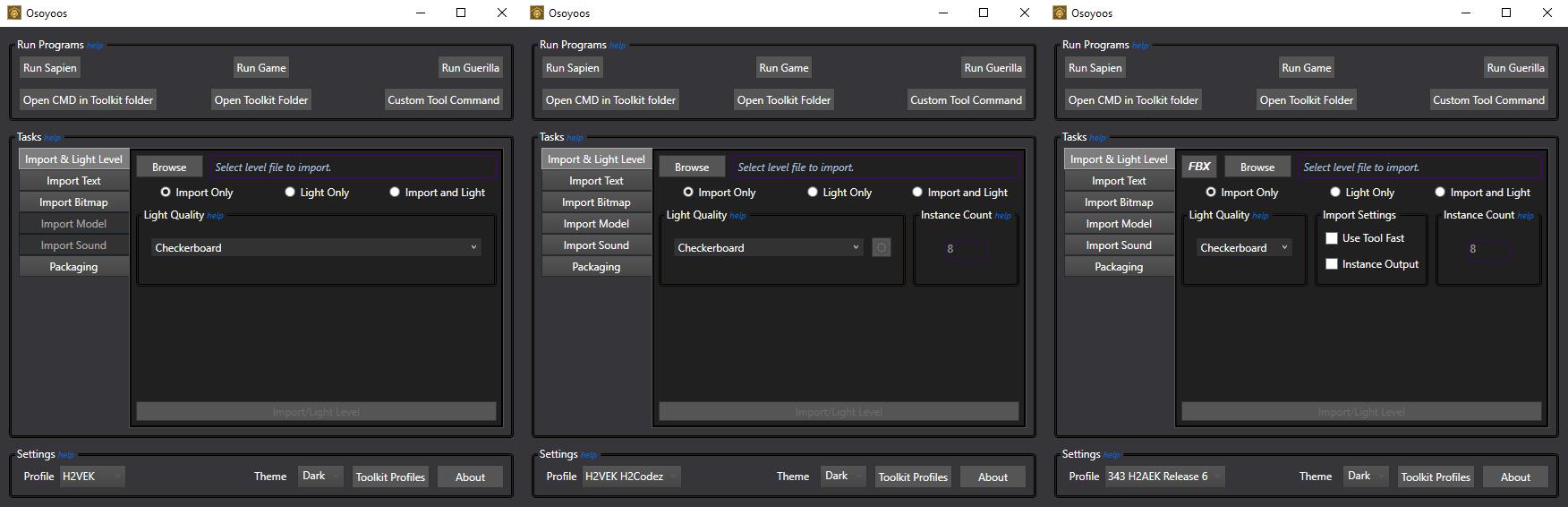Click Open Toolkit Folder in middle window
Image resolution: width=1568 pixels, height=507 pixels.
point(784,100)
